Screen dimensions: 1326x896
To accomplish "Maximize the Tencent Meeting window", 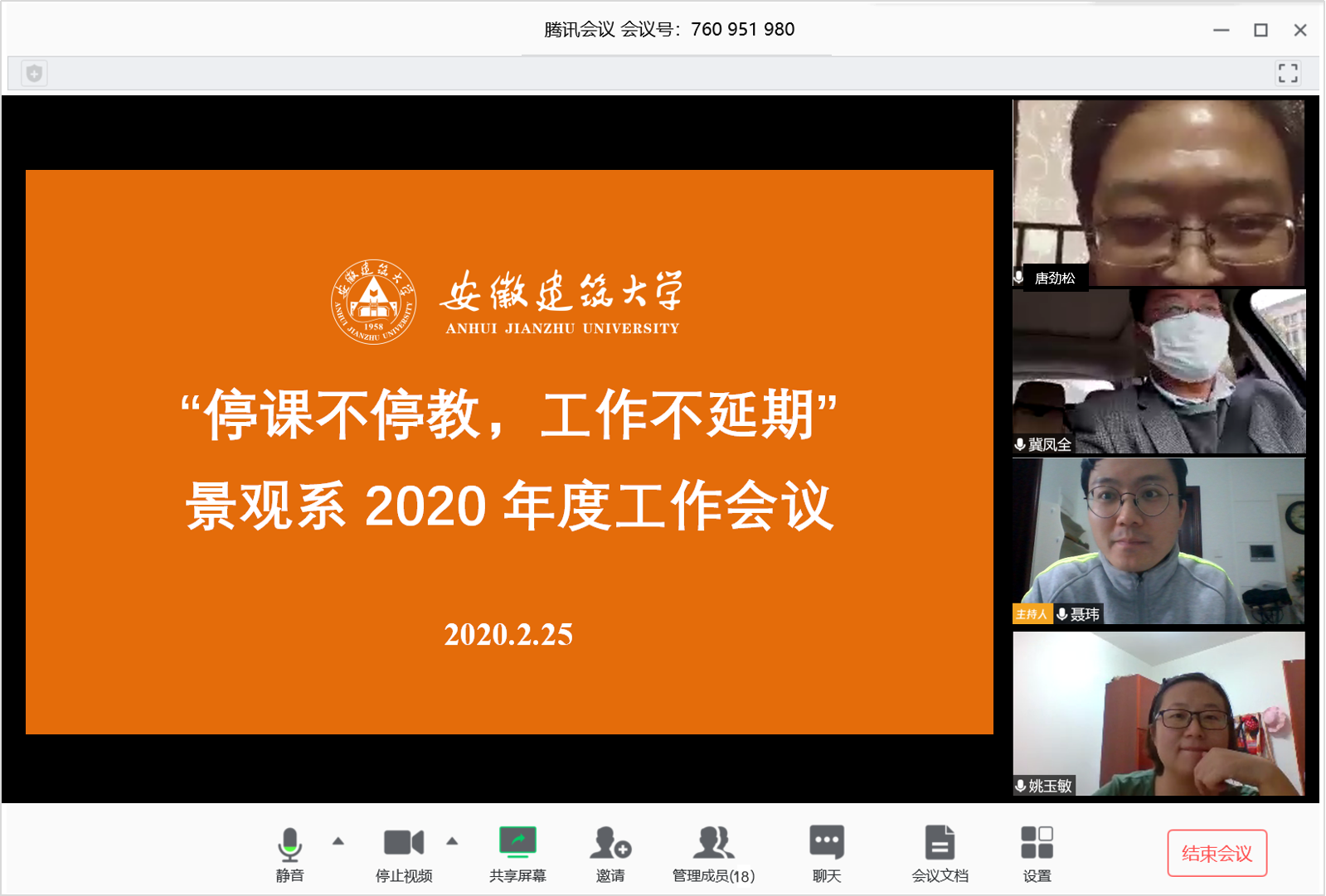I will tap(1260, 31).
